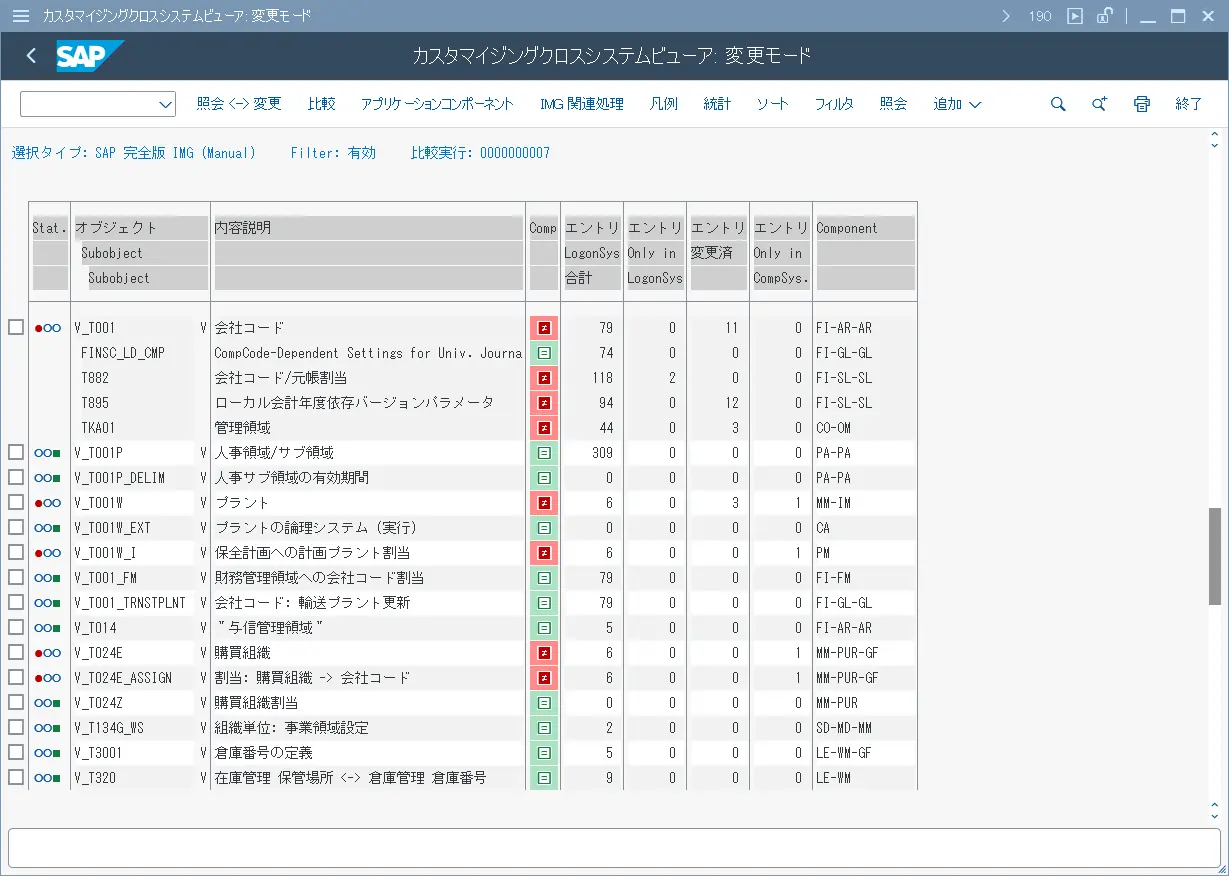Click the 照会 button next to フィルタ

point(893,104)
